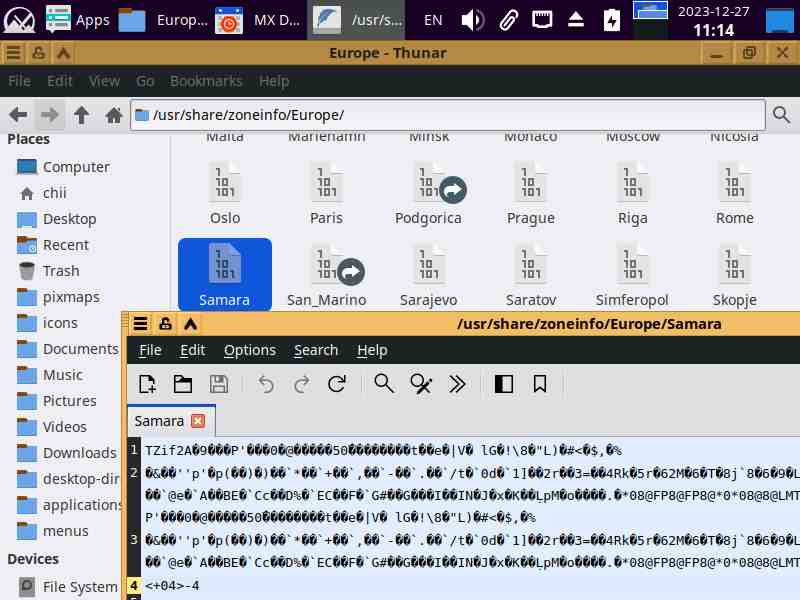Screen dimensions: 800x600
Task: Save the file with the floppy icon
Action: 219,384
